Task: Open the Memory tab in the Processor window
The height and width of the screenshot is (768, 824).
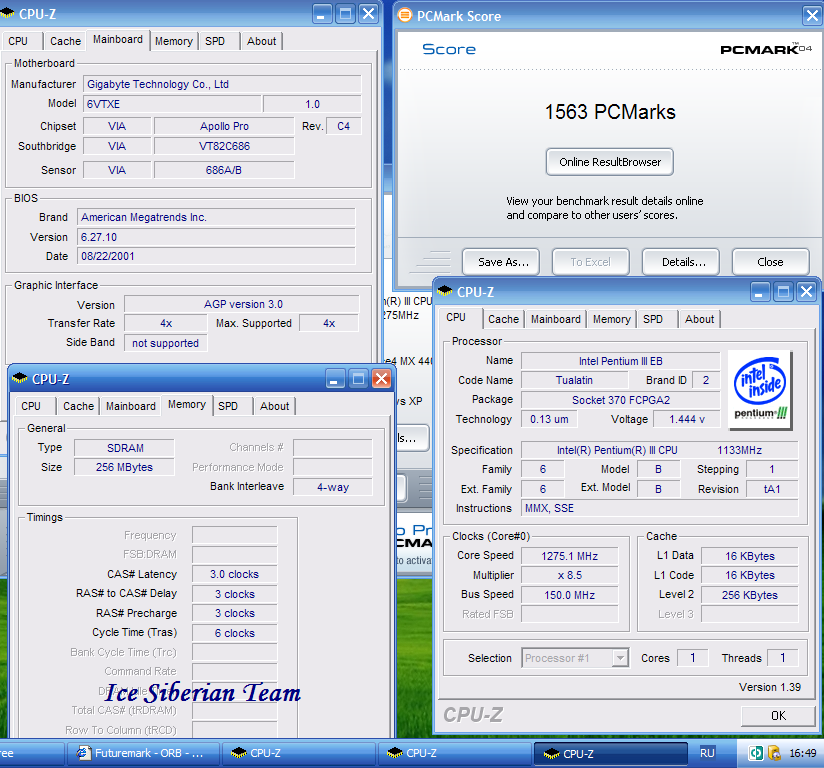Action: tap(612, 319)
